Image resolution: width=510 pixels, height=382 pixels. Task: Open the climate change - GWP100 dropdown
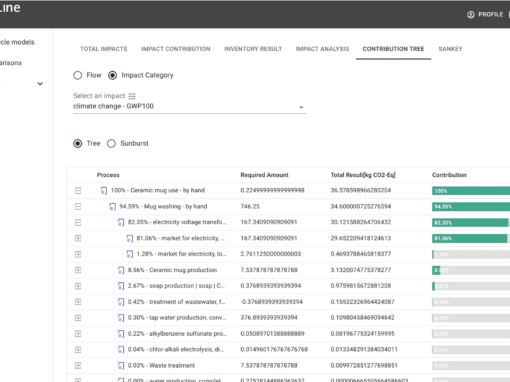tap(189, 106)
